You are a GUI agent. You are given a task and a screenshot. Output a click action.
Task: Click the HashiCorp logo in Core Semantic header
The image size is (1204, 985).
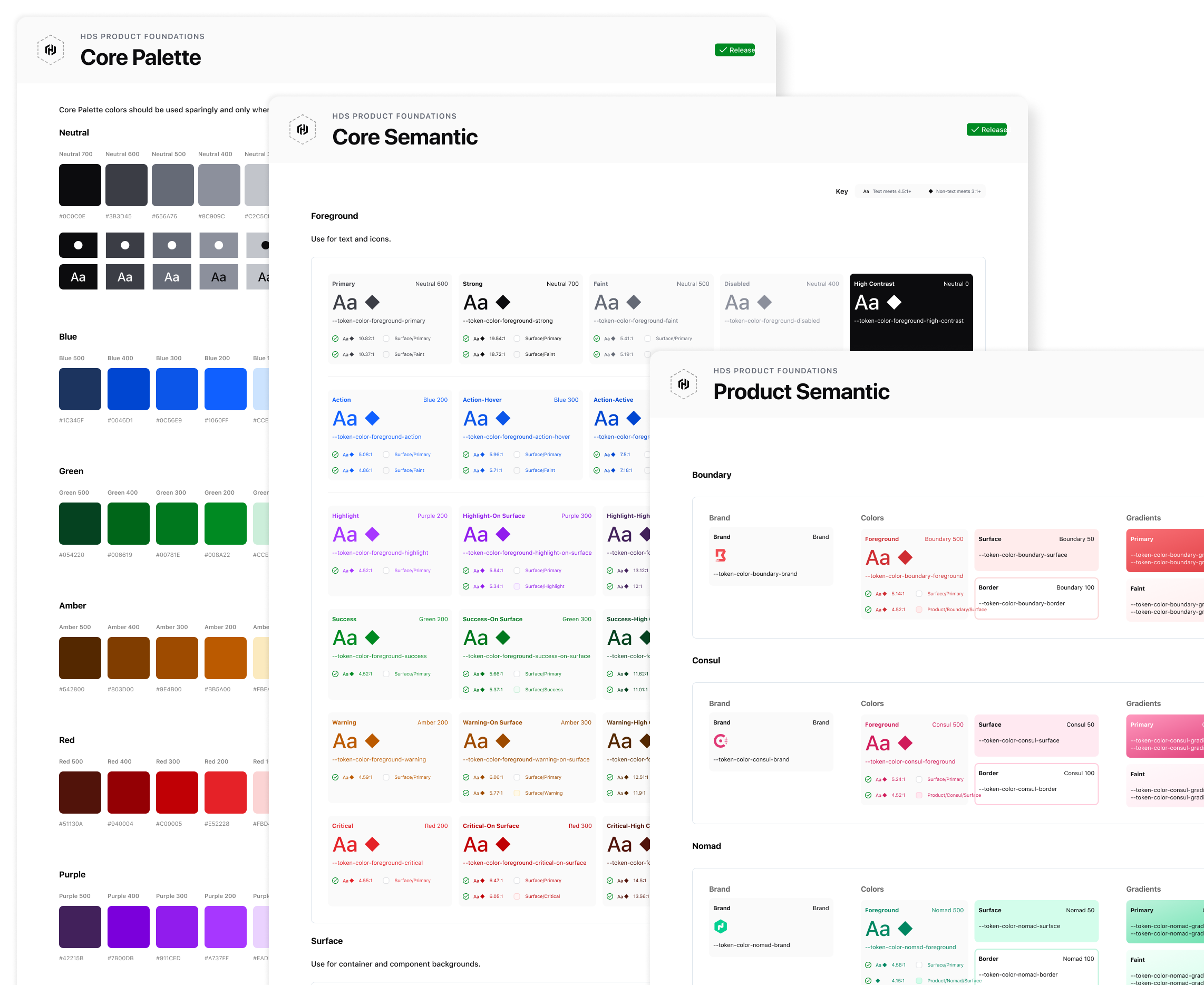(x=302, y=129)
